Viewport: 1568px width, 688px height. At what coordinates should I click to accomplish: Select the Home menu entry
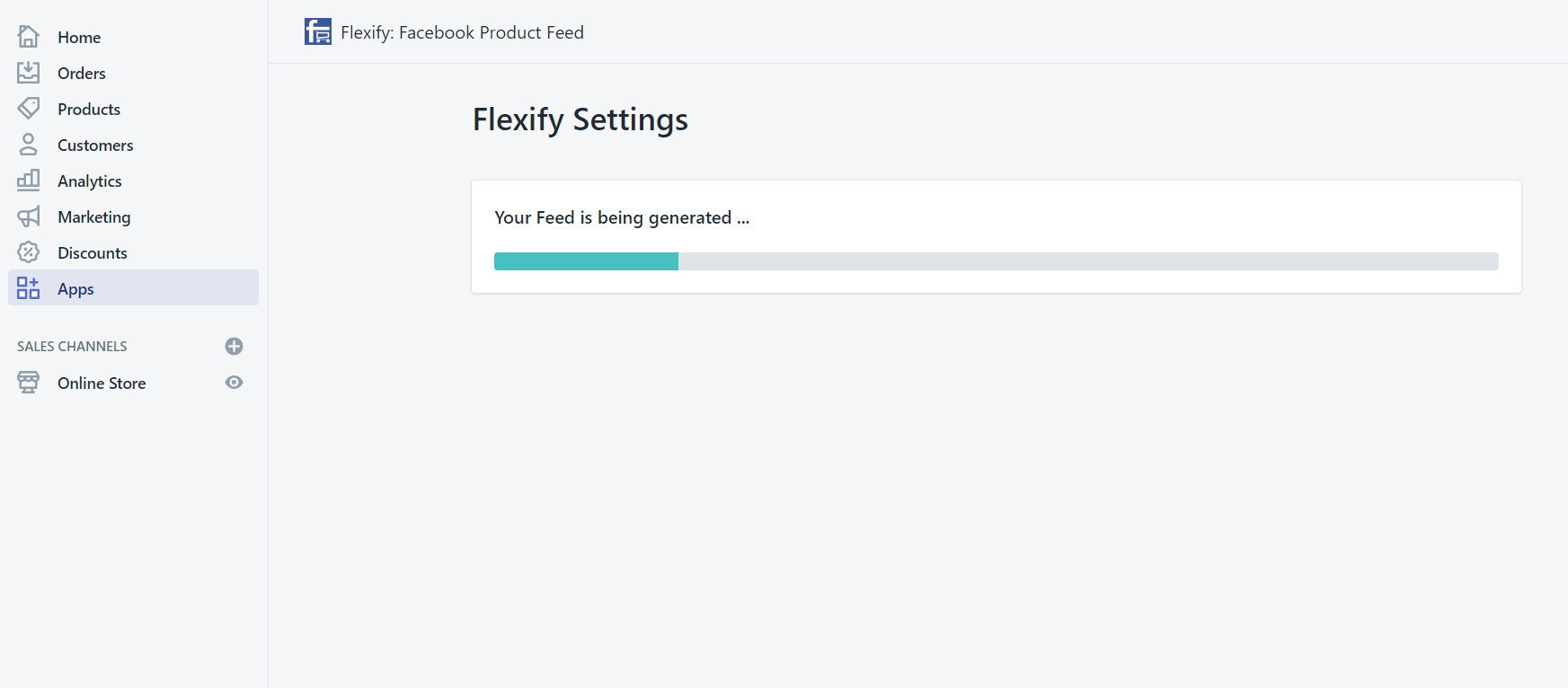[x=79, y=37]
